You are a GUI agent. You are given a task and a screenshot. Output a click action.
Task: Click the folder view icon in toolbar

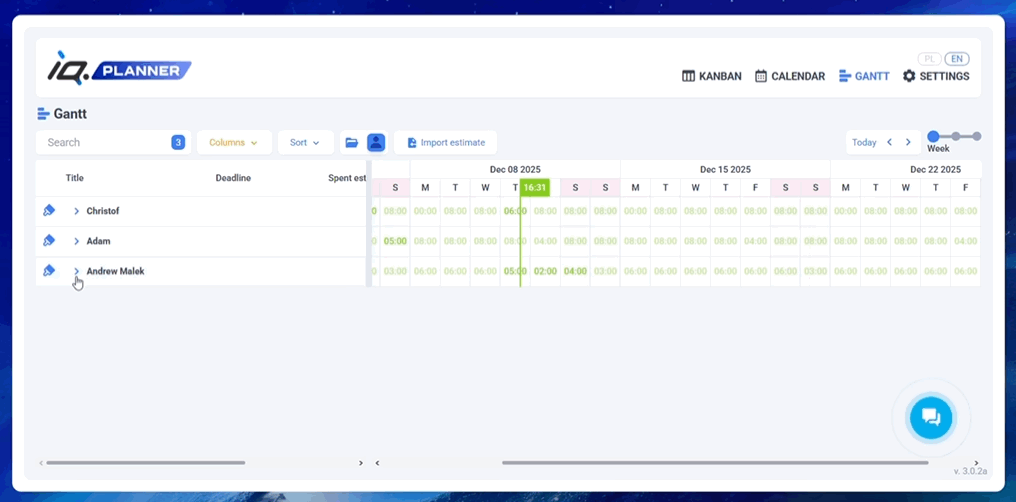pyautogui.click(x=352, y=143)
